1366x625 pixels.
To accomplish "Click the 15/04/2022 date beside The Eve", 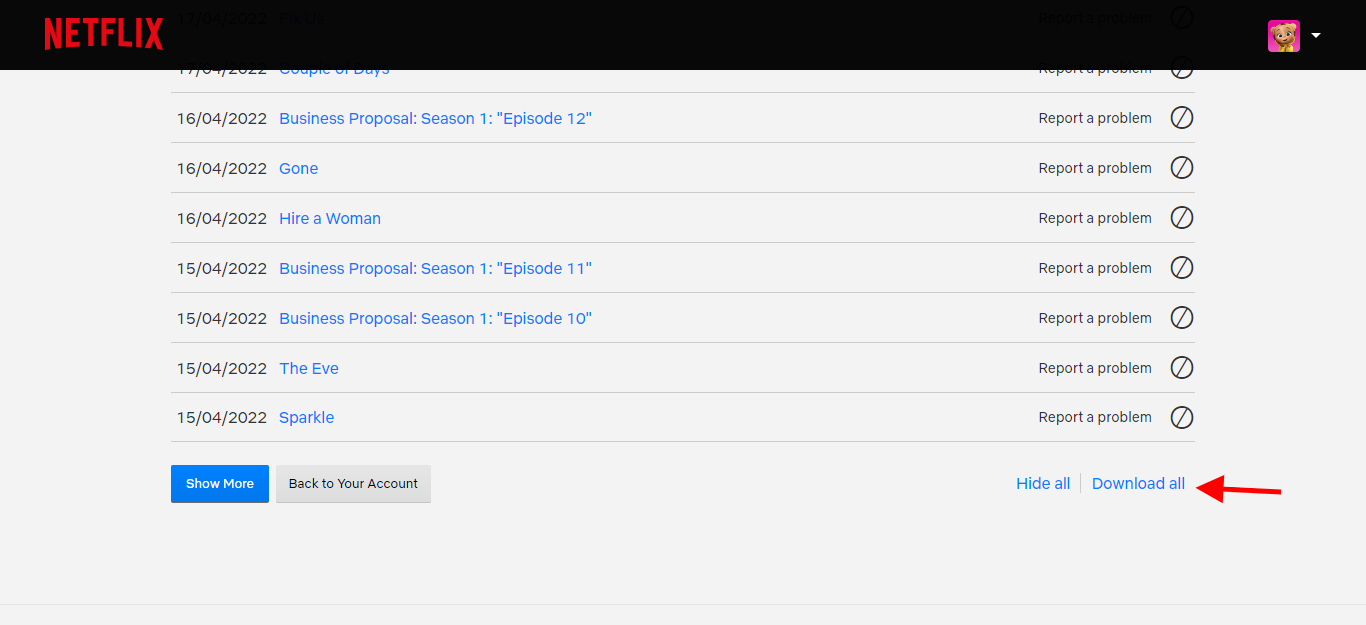I will coord(222,368).
